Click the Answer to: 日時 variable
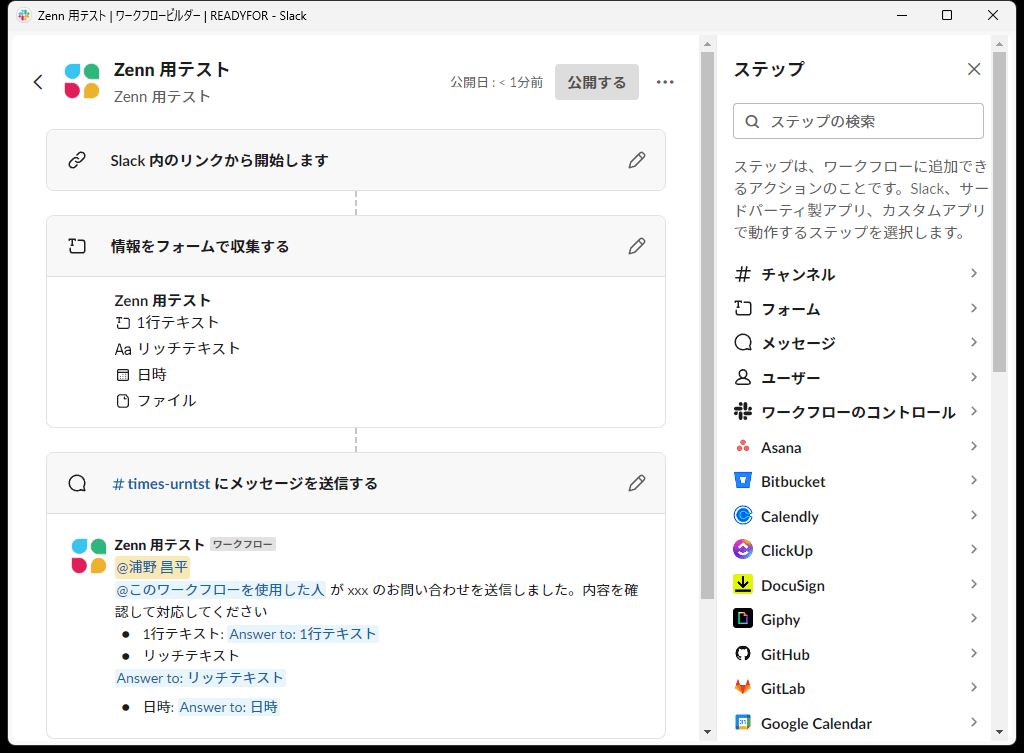This screenshot has width=1024, height=753. (x=229, y=707)
